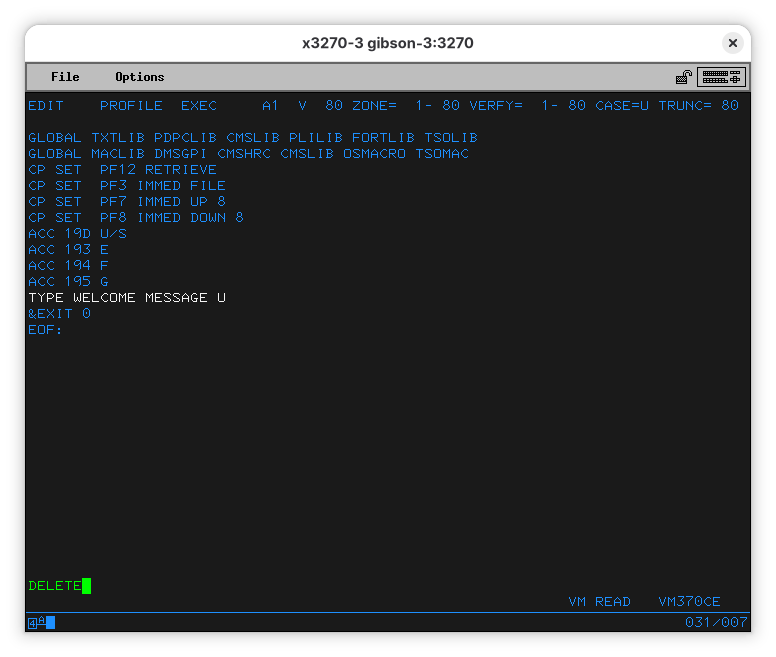The height and width of the screenshot is (657, 776).
Task: Click the CP SET PF7 IMMED UP line
Action: click(127, 202)
